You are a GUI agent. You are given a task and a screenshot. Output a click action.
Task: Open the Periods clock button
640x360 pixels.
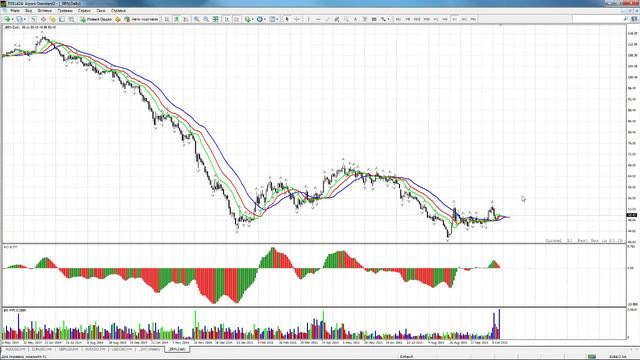pyautogui.click(x=260, y=19)
